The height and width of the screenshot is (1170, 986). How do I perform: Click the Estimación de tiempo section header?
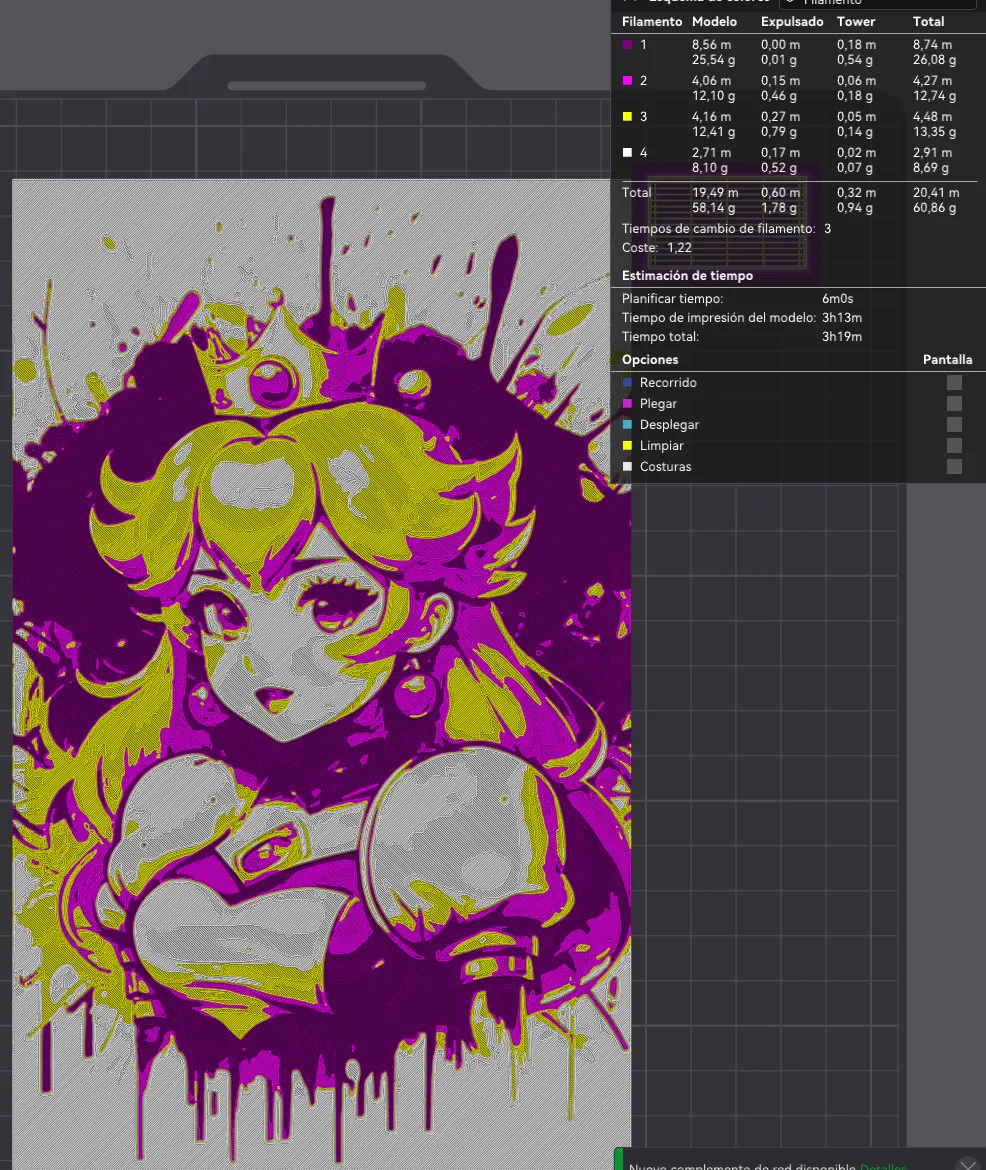tap(687, 275)
